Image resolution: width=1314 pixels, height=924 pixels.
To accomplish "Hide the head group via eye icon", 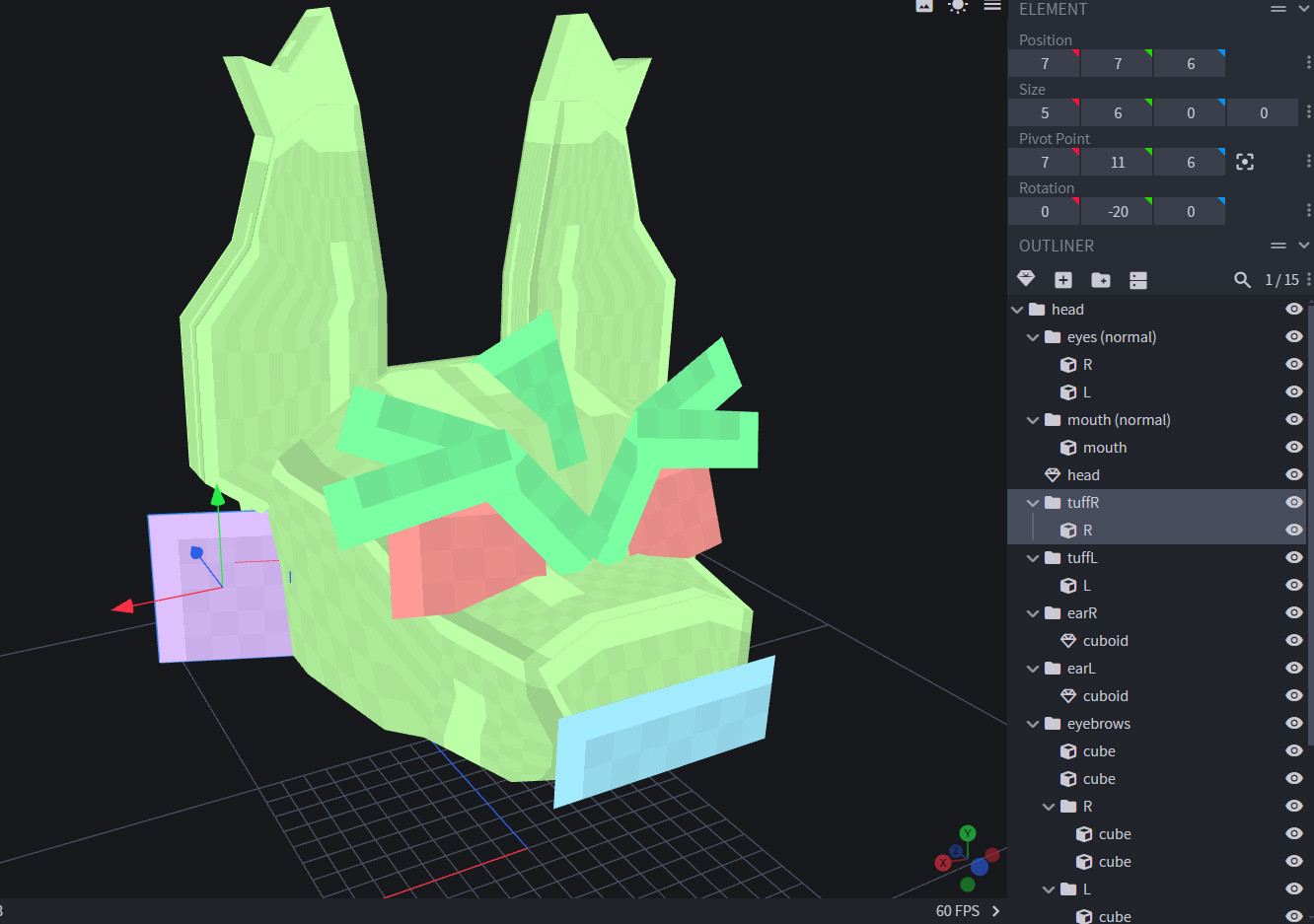I will 1294,310.
